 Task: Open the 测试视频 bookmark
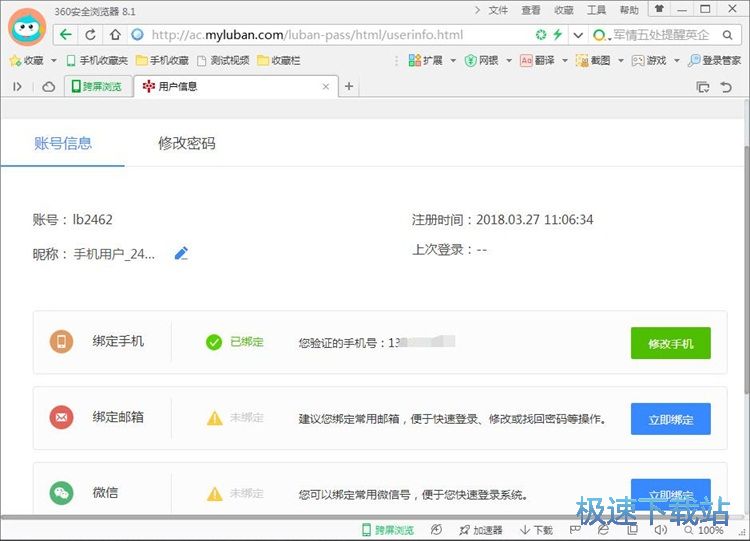(223, 60)
